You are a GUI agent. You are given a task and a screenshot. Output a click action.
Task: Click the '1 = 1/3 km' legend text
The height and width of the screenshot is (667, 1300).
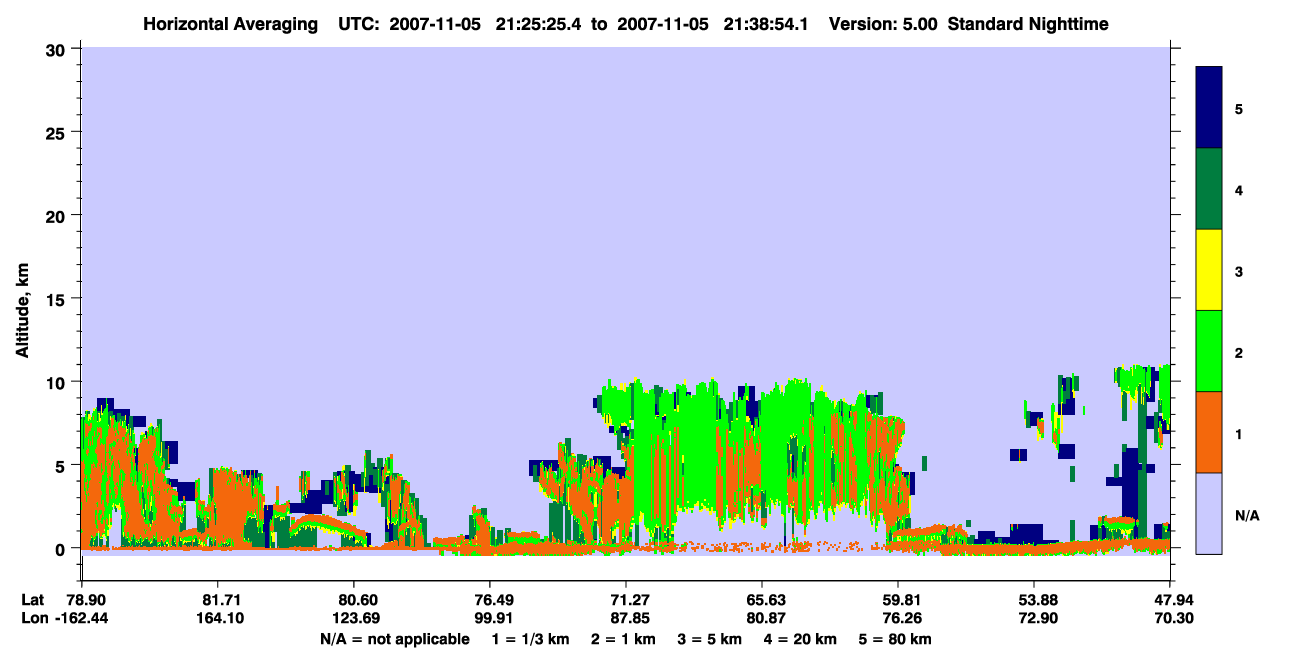point(529,639)
